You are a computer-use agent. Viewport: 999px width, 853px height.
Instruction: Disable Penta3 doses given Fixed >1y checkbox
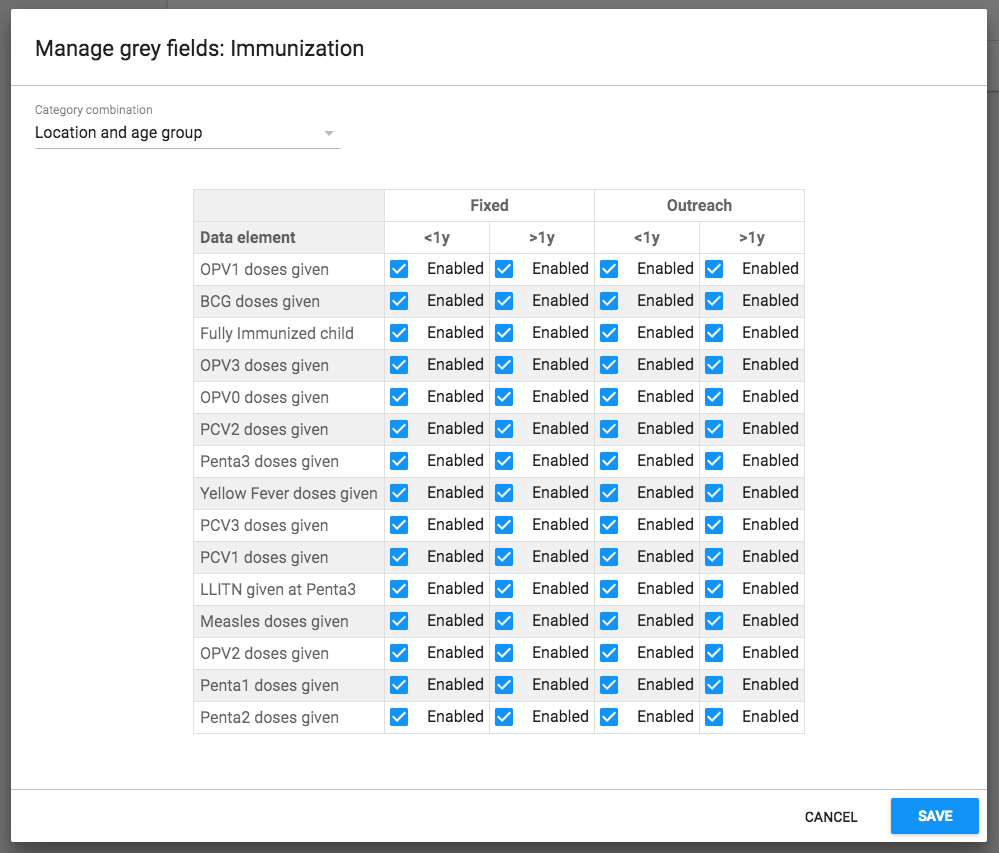coord(504,461)
